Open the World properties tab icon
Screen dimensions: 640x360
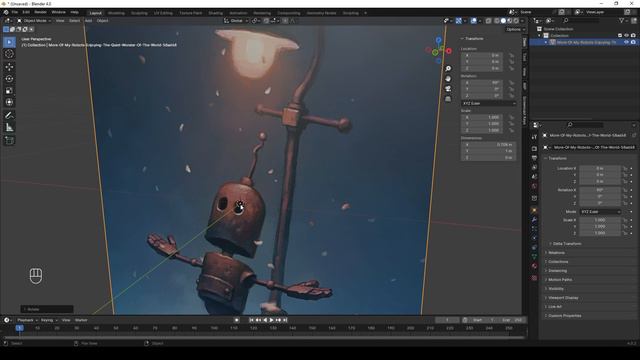[534, 187]
